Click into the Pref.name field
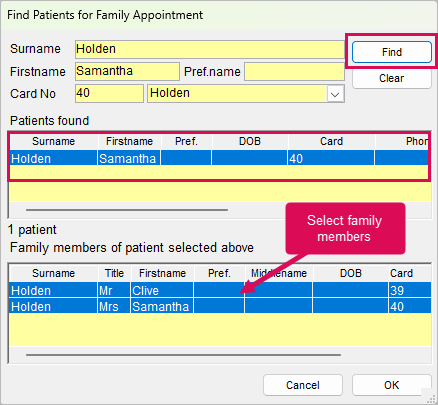 tap(294, 71)
